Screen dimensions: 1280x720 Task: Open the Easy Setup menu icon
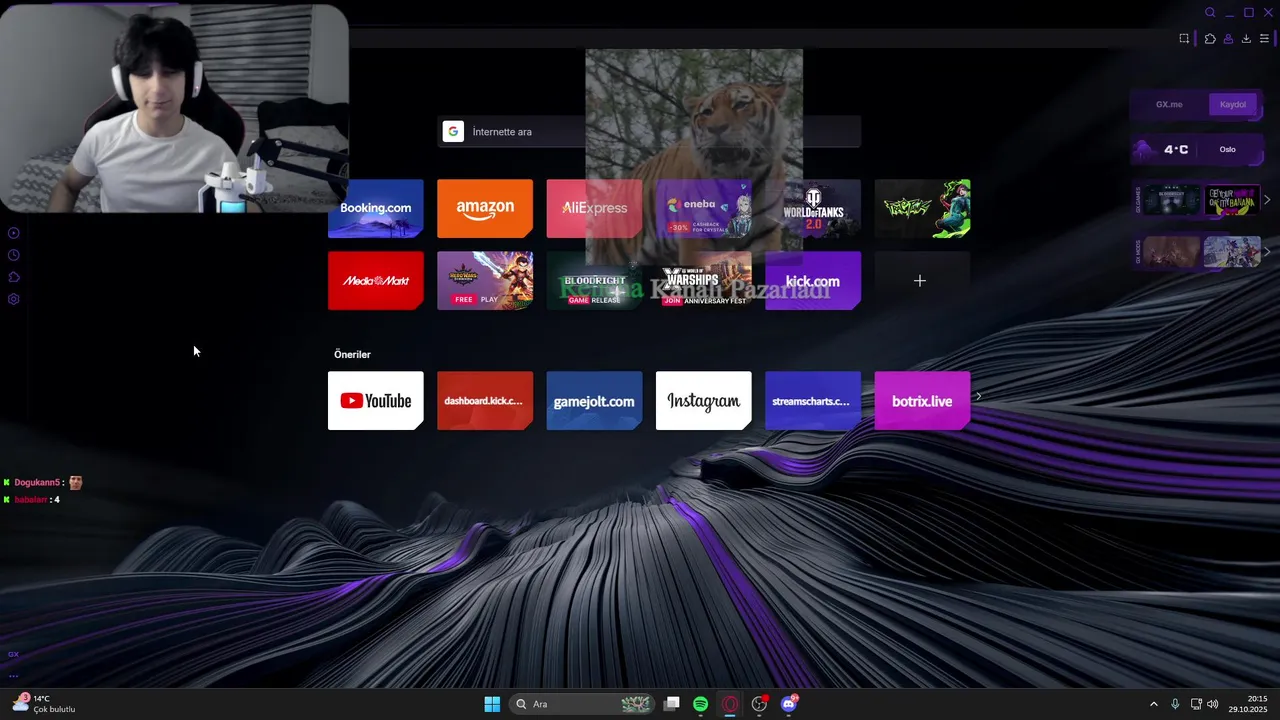[x=1264, y=39]
